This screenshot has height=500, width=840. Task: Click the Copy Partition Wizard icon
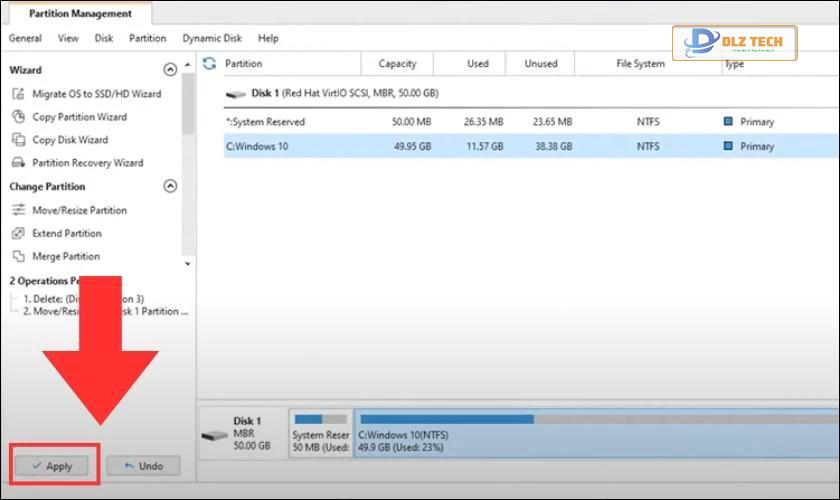pyautogui.click(x=18, y=117)
